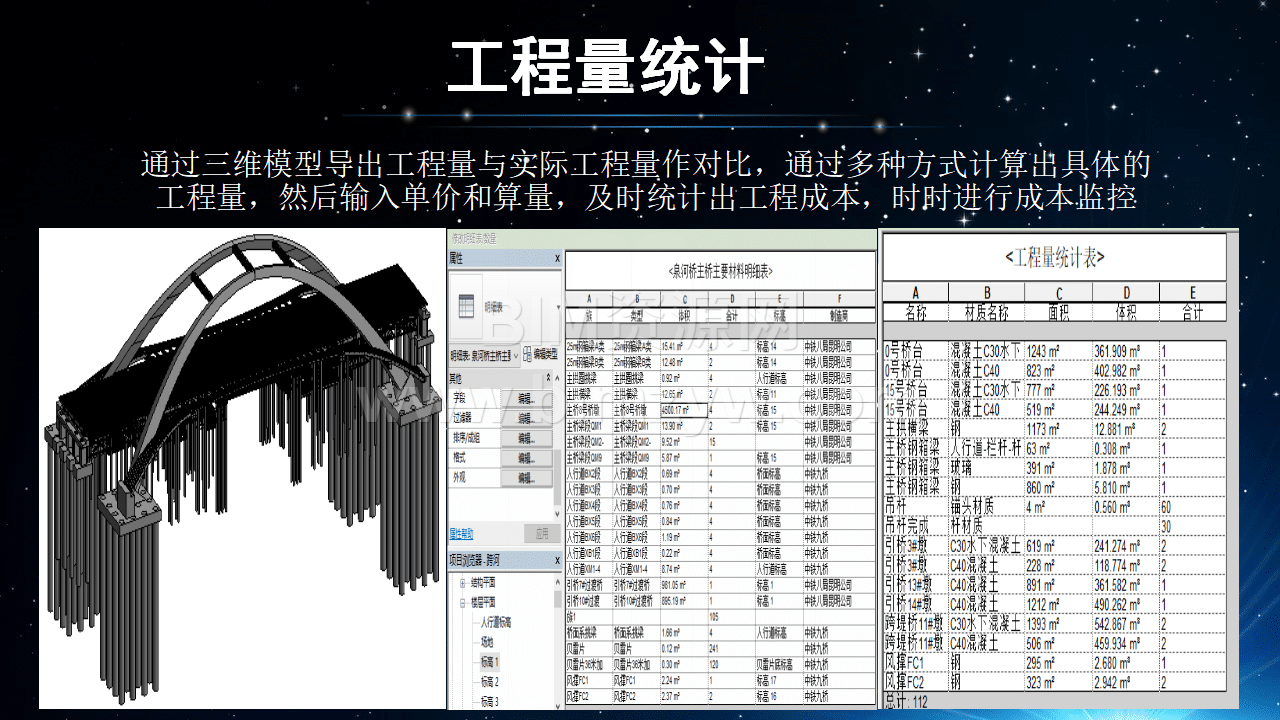1280x720 pixels.
Task: Click the 编辑 button for 排序/成组
Action: tap(526, 439)
